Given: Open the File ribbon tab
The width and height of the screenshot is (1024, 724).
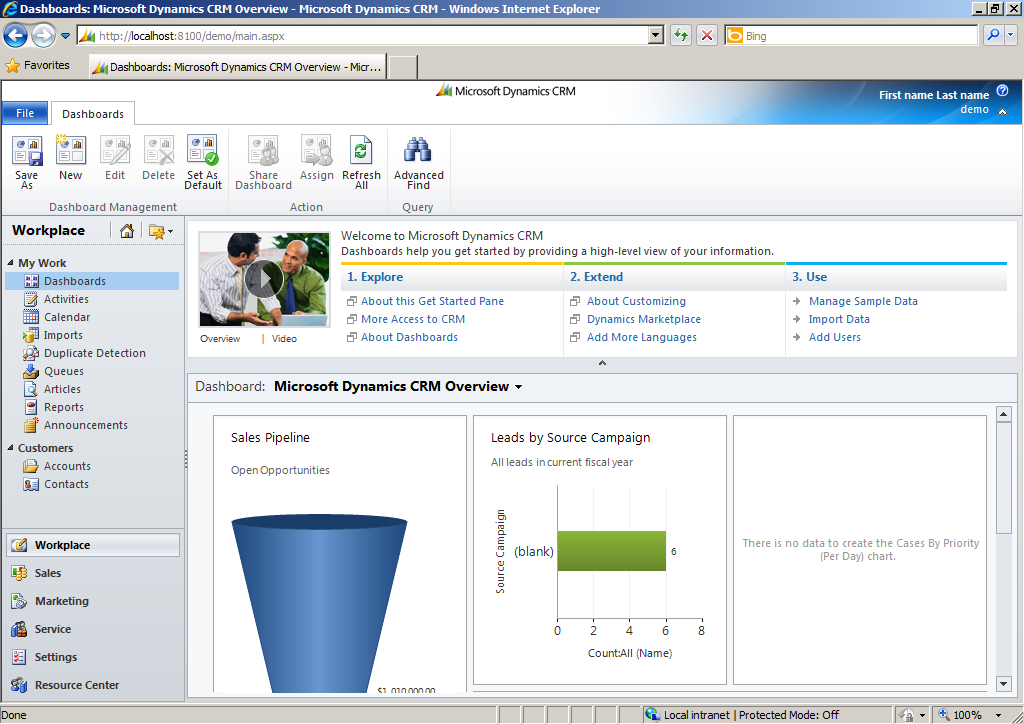Looking at the screenshot, I should [x=25, y=113].
